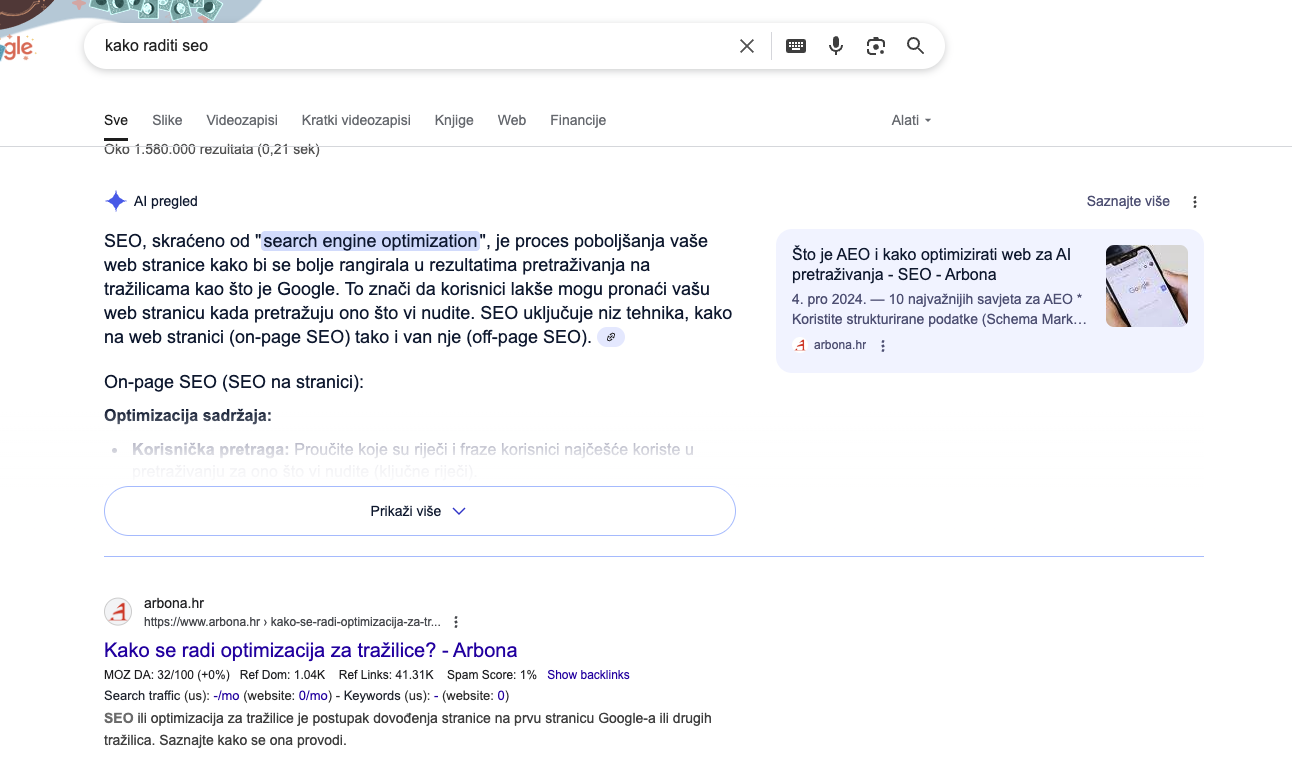Switch to the Web tab

click(512, 120)
